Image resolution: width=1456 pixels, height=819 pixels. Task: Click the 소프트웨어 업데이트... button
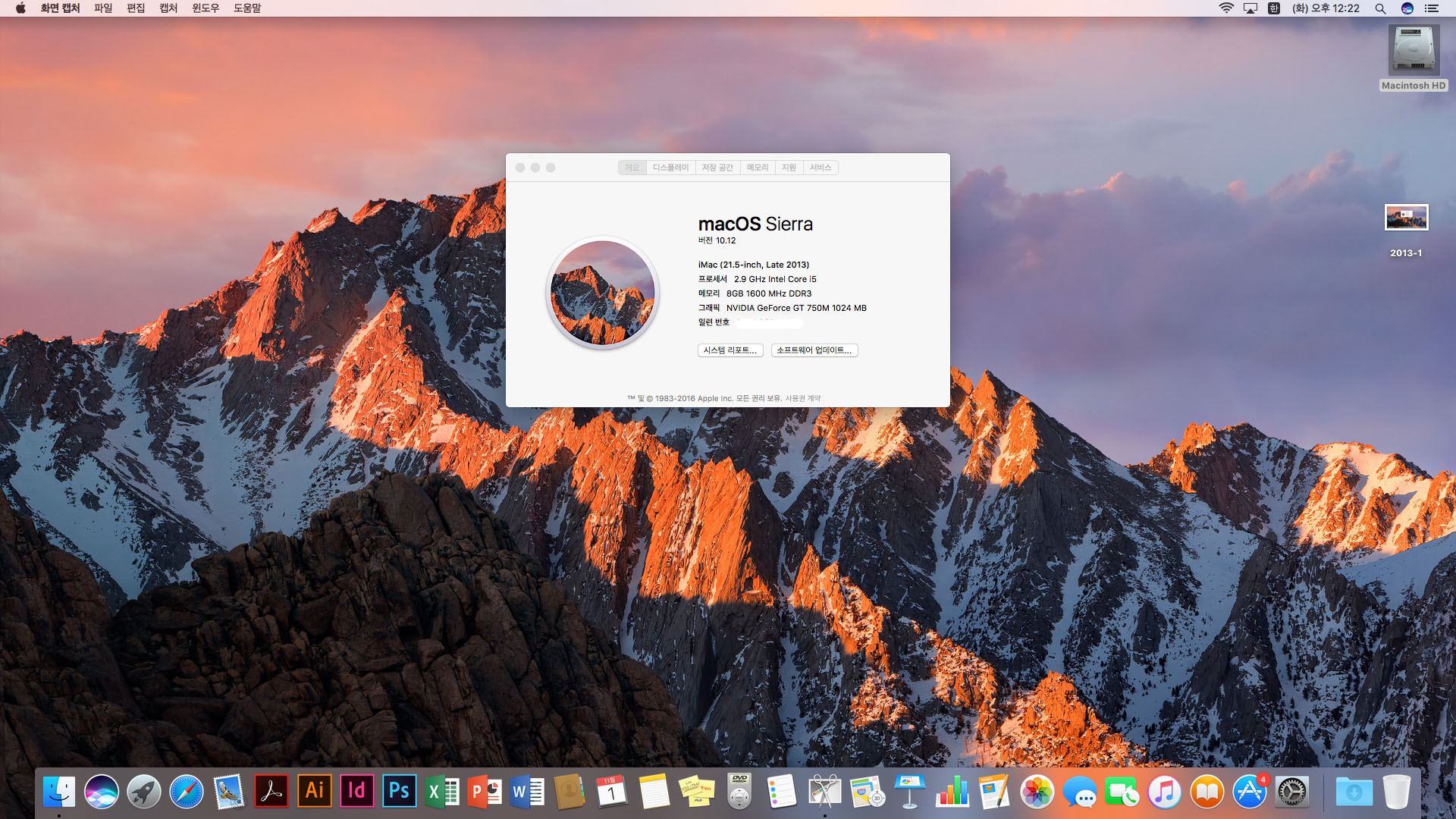[x=814, y=350]
